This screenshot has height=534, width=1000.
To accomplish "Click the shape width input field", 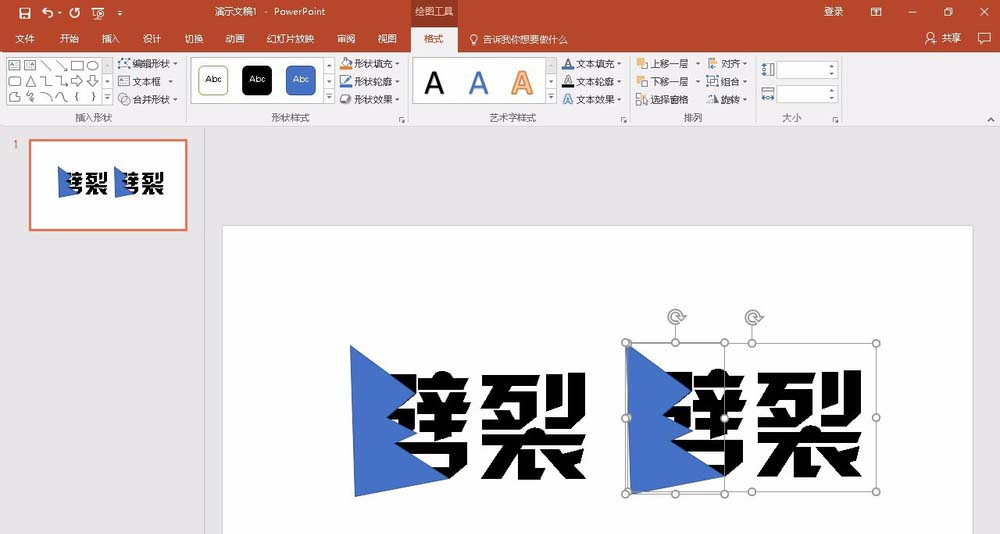I will [802, 94].
